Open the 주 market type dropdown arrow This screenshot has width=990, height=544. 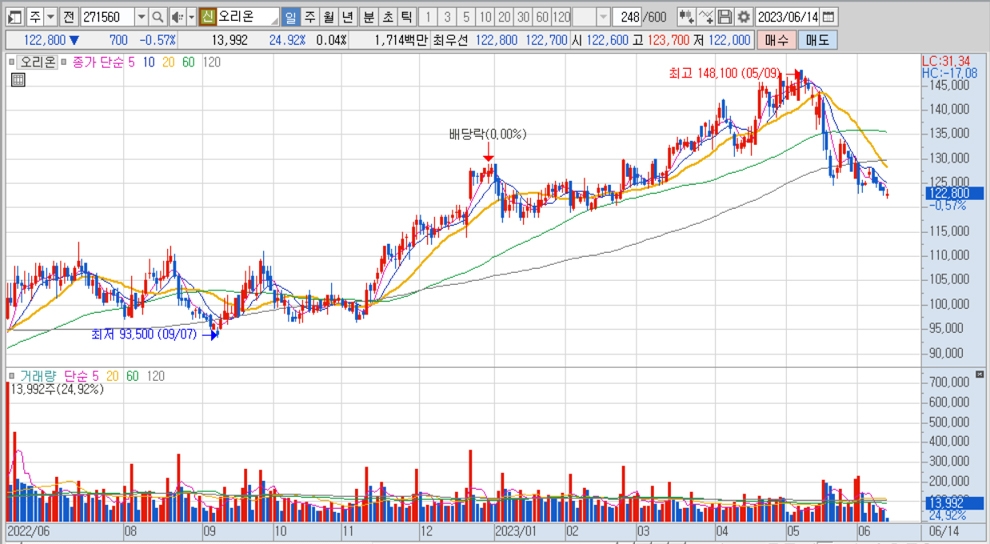(49, 17)
